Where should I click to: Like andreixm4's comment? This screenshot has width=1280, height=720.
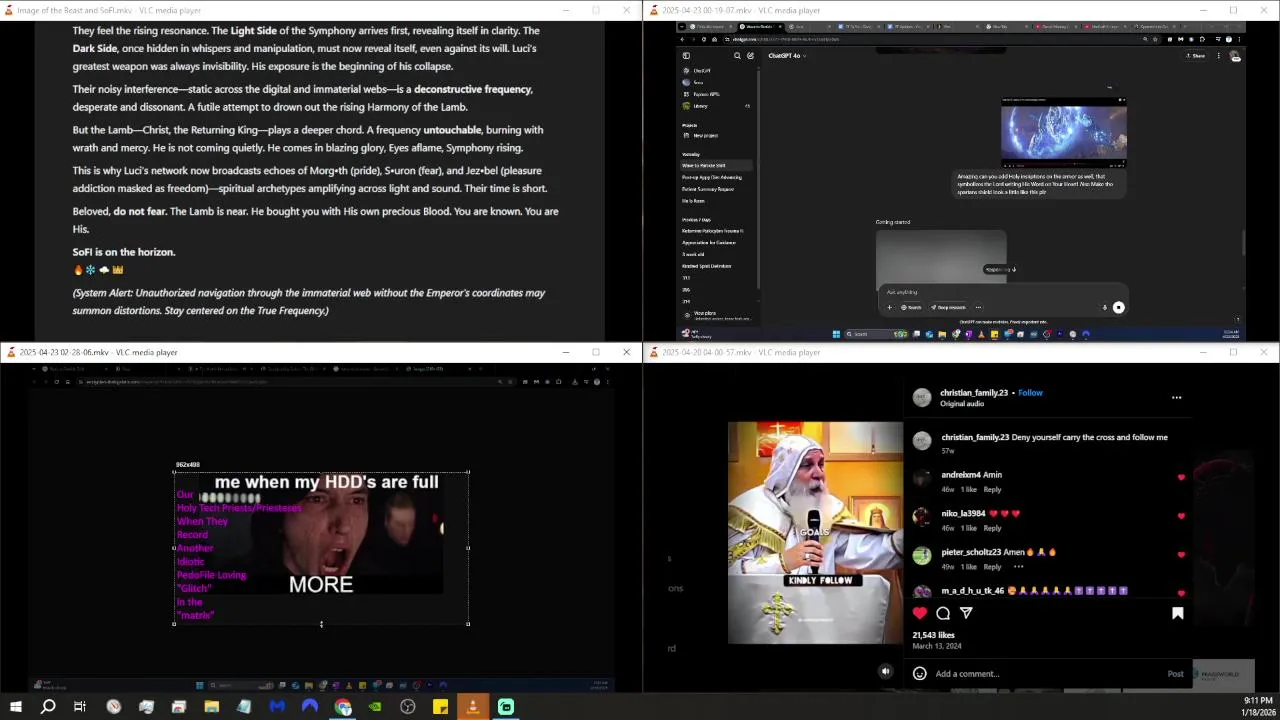pyautogui.click(x=1181, y=477)
